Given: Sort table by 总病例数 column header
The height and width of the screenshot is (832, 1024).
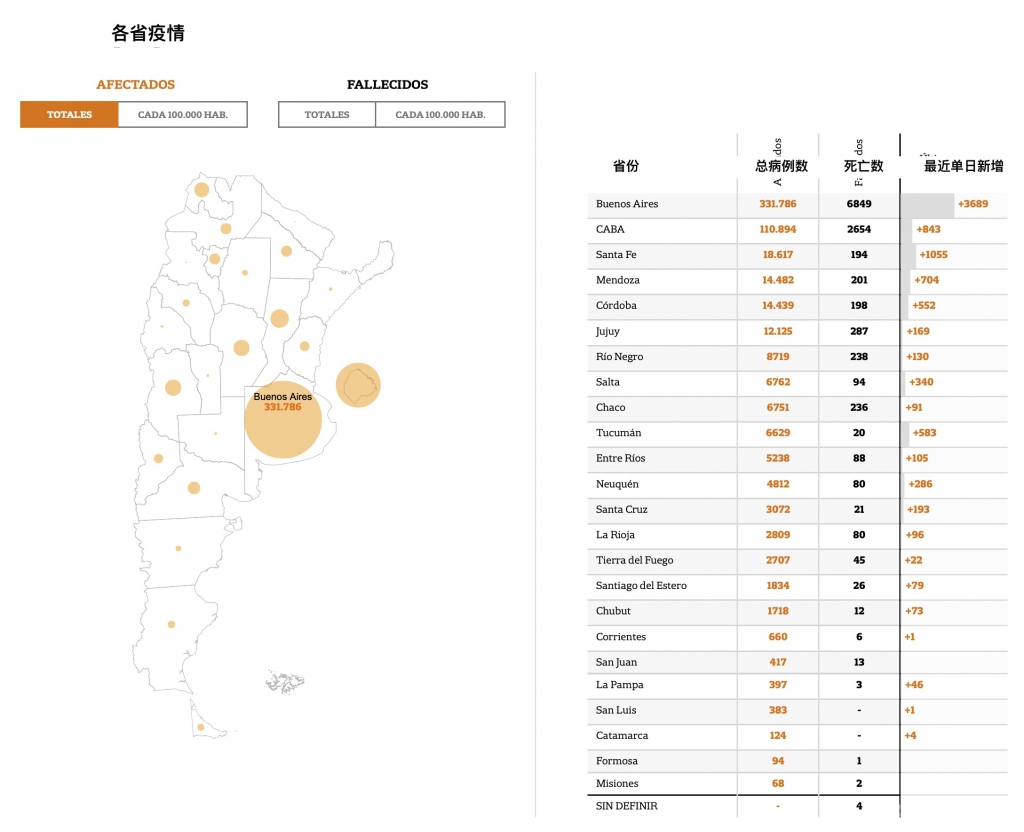Looking at the screenshot, I should pos(781,166).
